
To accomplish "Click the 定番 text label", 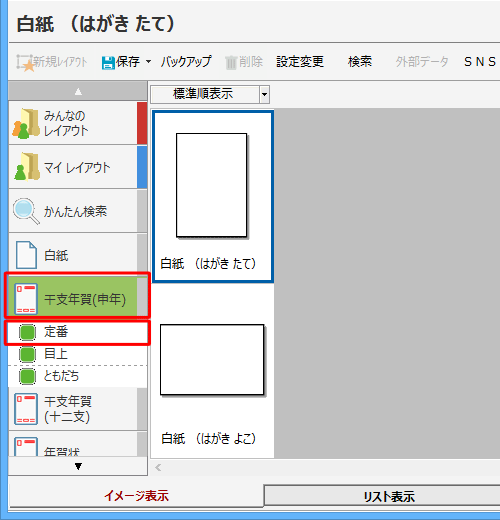I will tap(56, 332).
